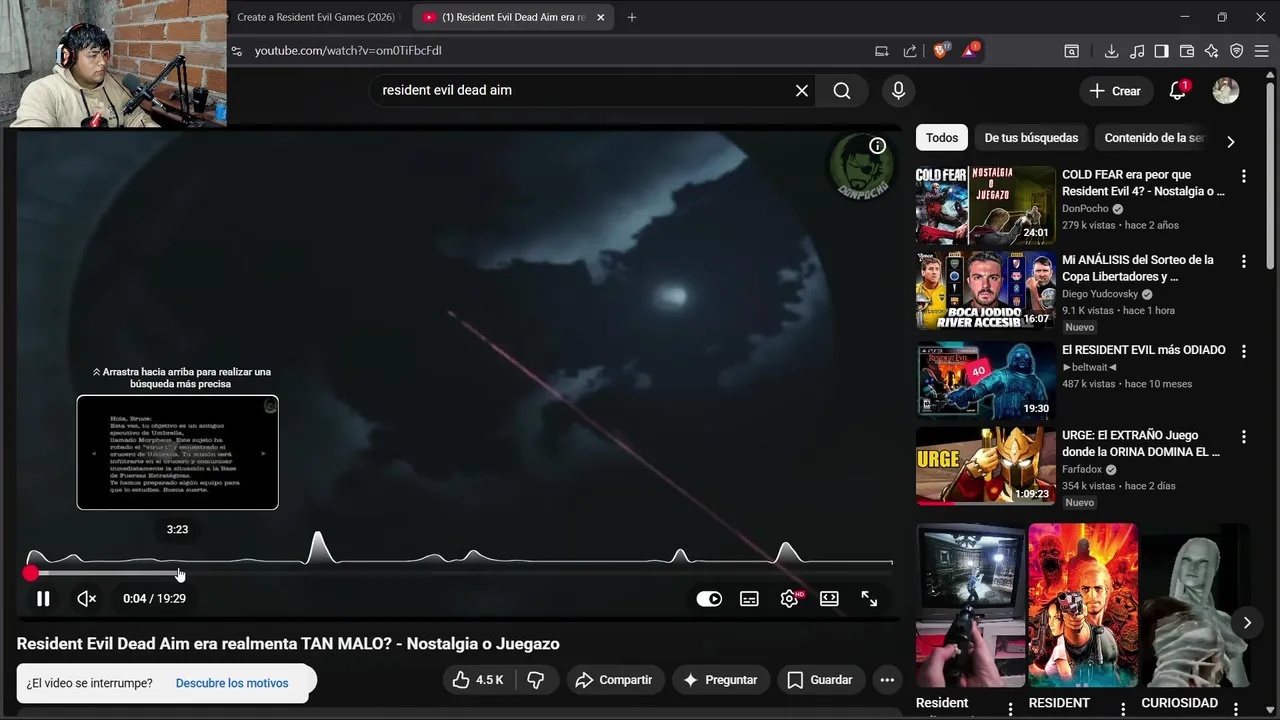
Task: Click the seek preview thumbnail at 3:23
Action: [x=178, y=452]
